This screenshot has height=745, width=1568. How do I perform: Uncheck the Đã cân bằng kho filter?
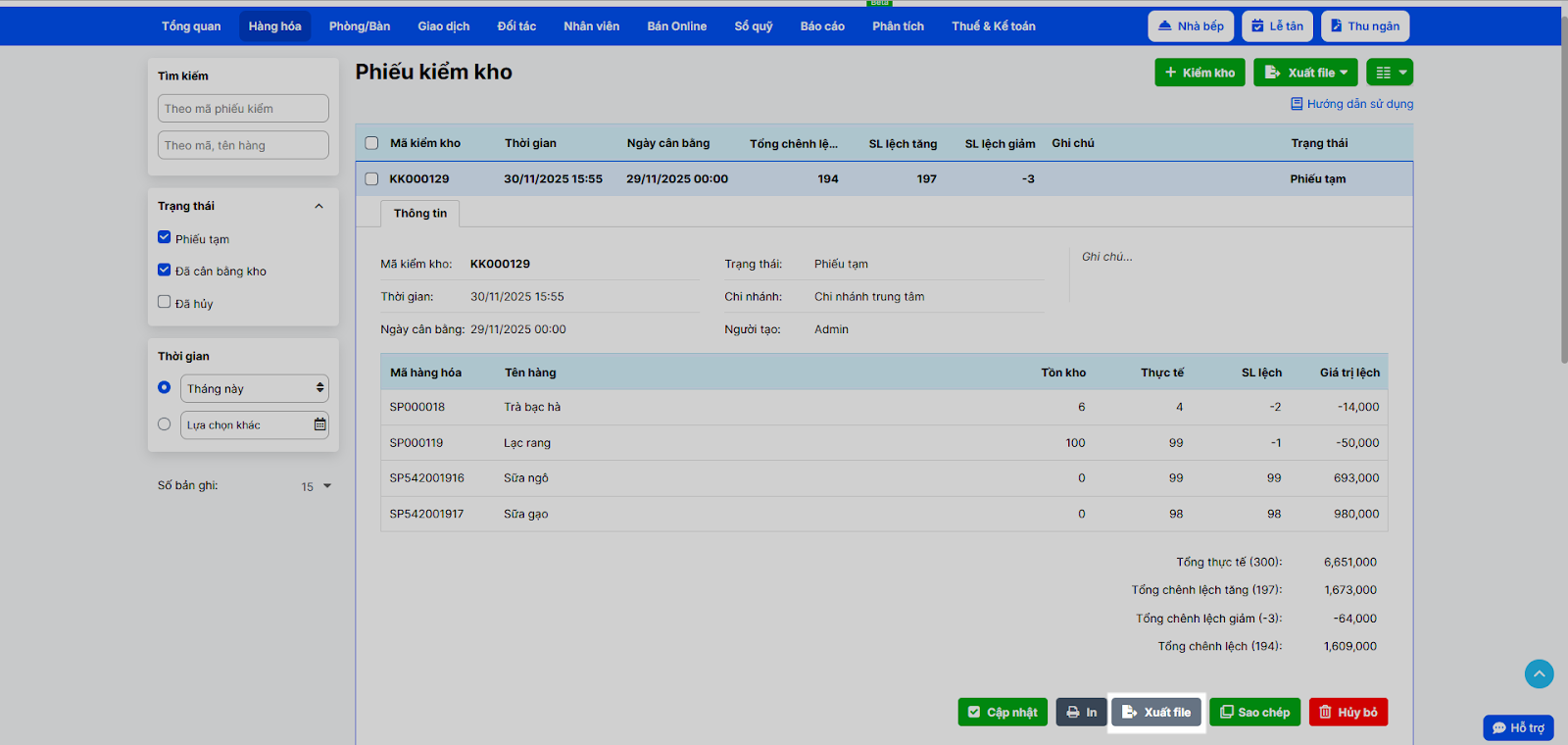(x=165, y=270)
